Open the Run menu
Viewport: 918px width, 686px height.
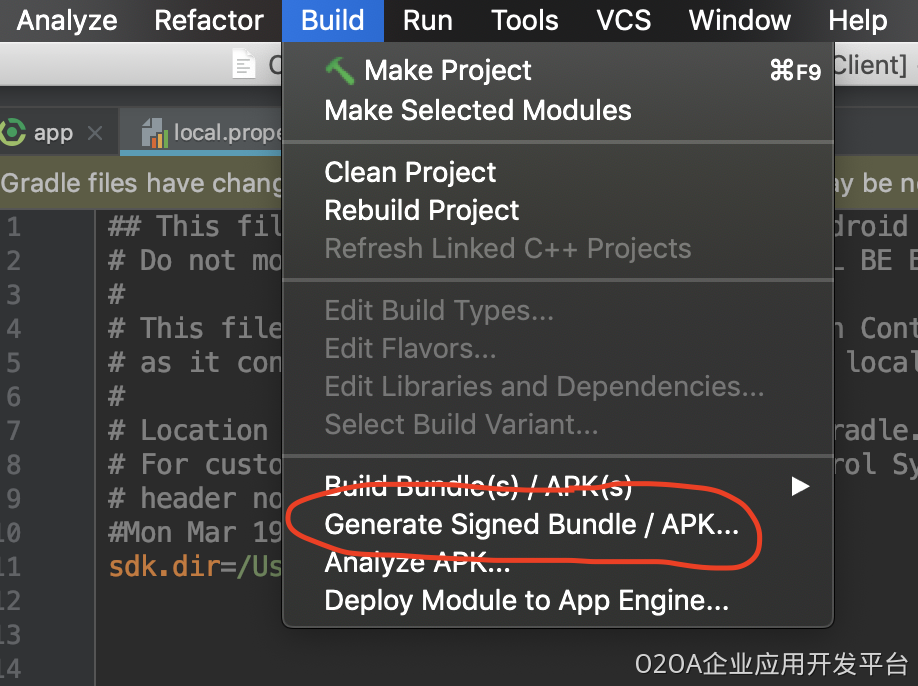[x=427, y=20]
